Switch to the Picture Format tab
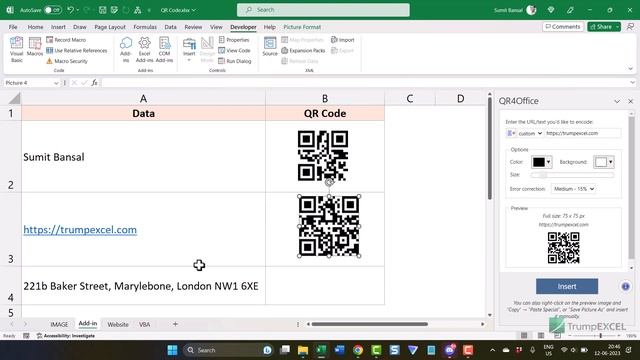 point(302,27)
